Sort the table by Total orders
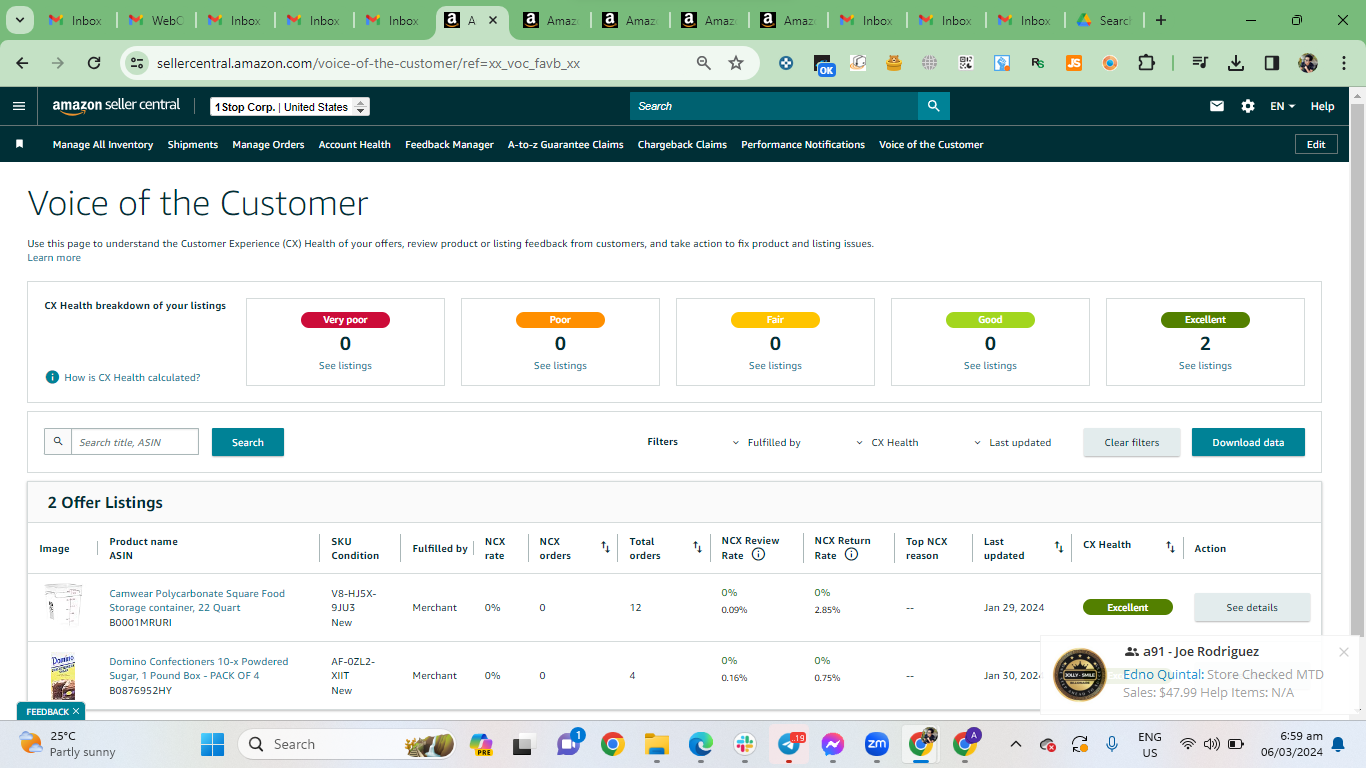 [697, 547]
